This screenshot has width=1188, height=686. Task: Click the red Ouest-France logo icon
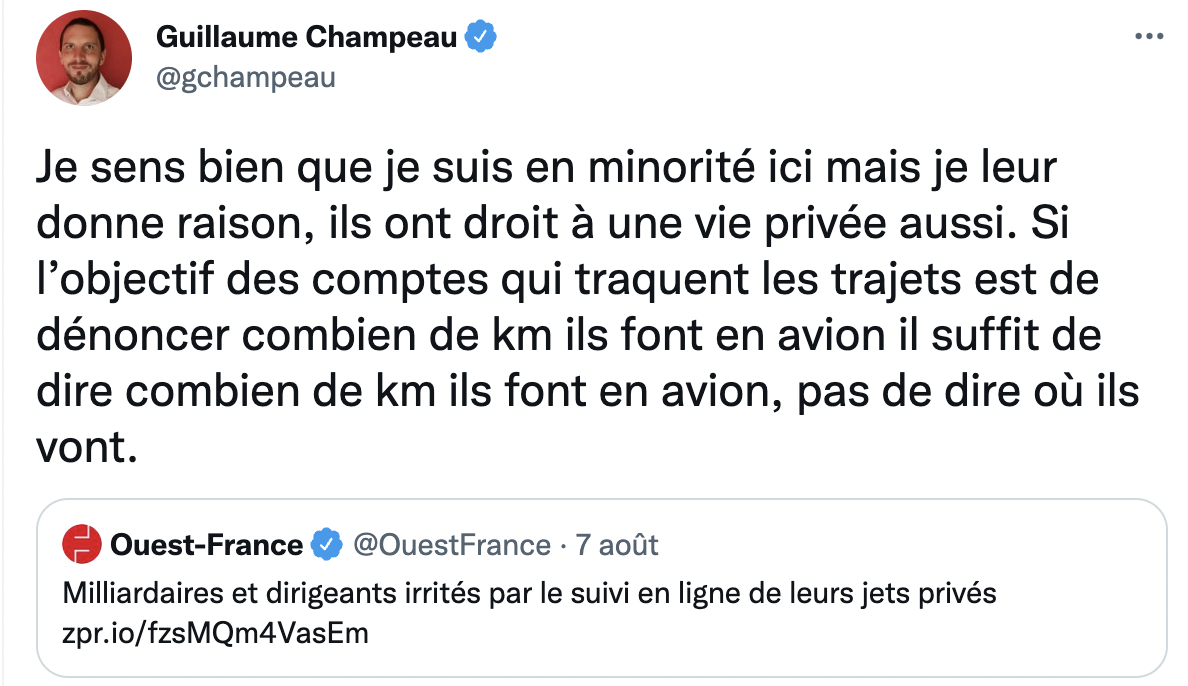click(82, 545)
